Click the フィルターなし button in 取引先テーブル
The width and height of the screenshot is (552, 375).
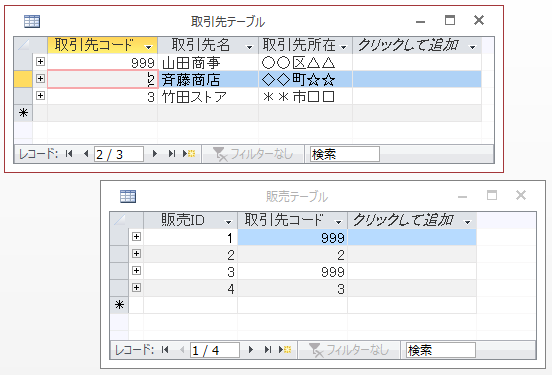(x=253, y=154)
